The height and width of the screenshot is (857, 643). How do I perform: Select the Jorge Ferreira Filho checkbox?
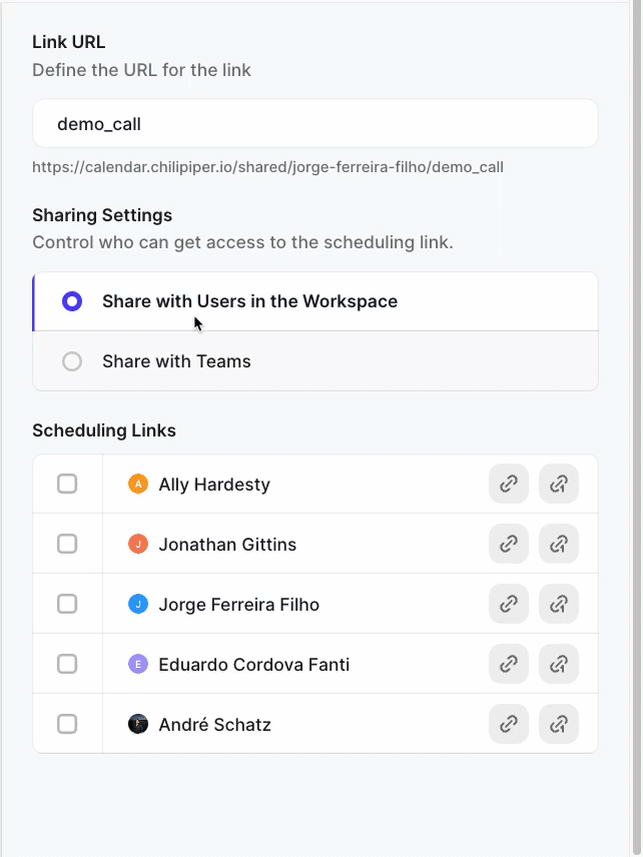point(67,604)
